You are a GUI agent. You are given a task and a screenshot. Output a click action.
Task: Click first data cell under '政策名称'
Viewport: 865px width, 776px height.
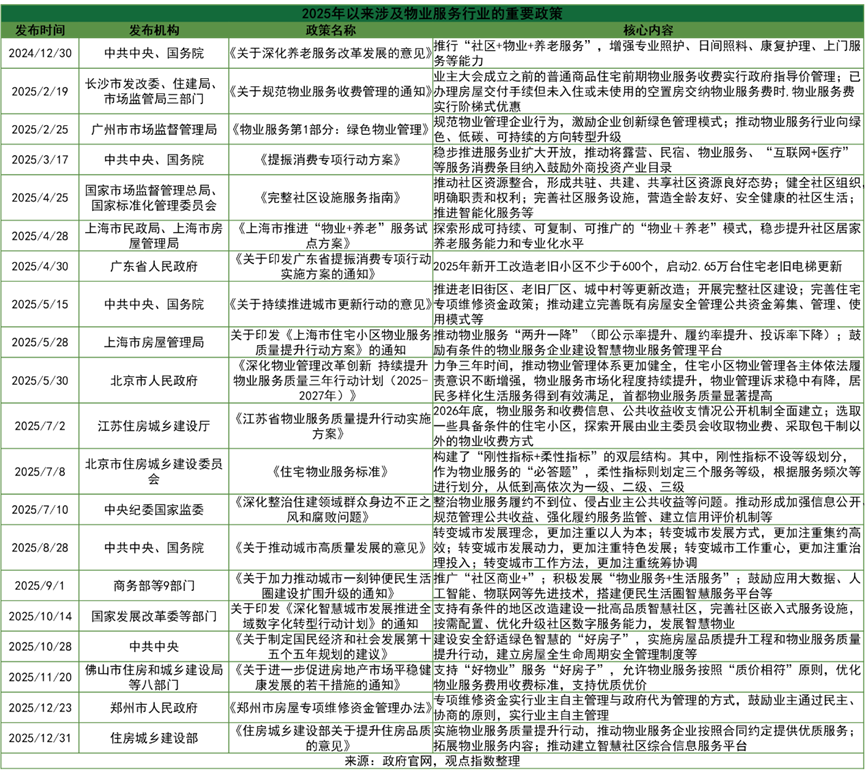click(x=330, y=53)
